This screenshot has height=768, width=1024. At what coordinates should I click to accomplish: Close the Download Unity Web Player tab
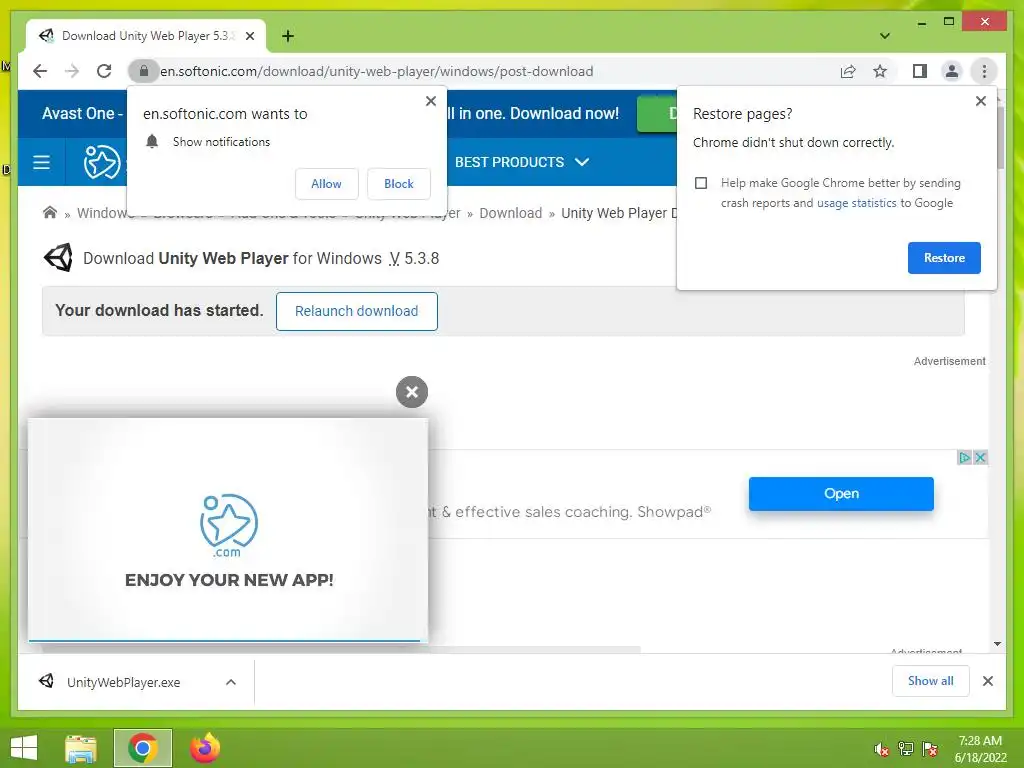[x=249, y=36]
